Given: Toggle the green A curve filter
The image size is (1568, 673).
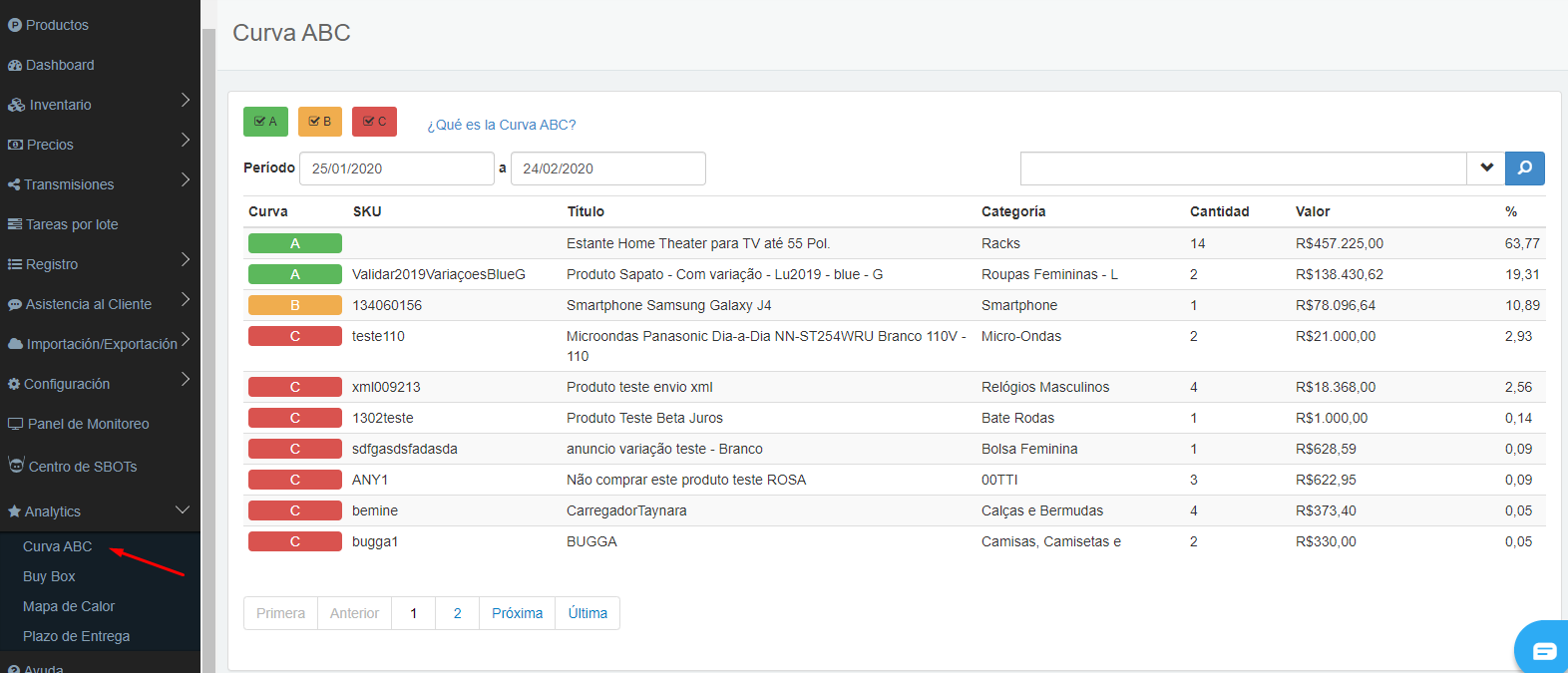Looking at the screenshot, I should [x=265, y=122].
